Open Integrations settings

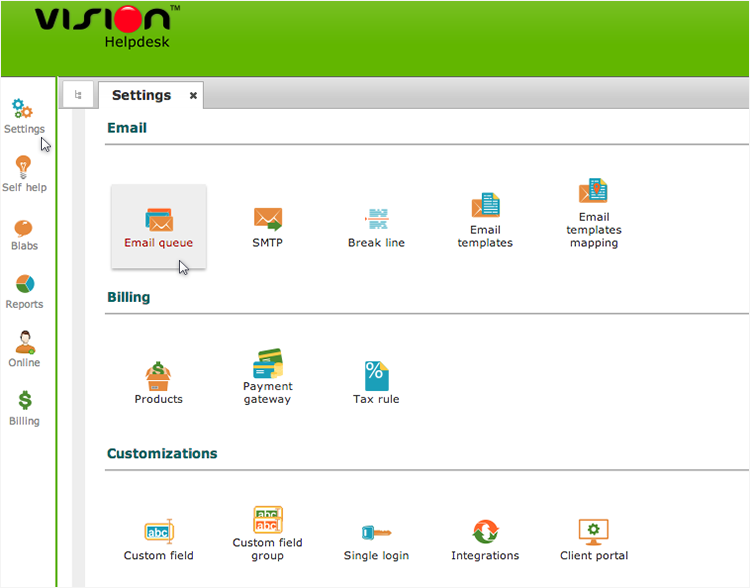(485, 540)
